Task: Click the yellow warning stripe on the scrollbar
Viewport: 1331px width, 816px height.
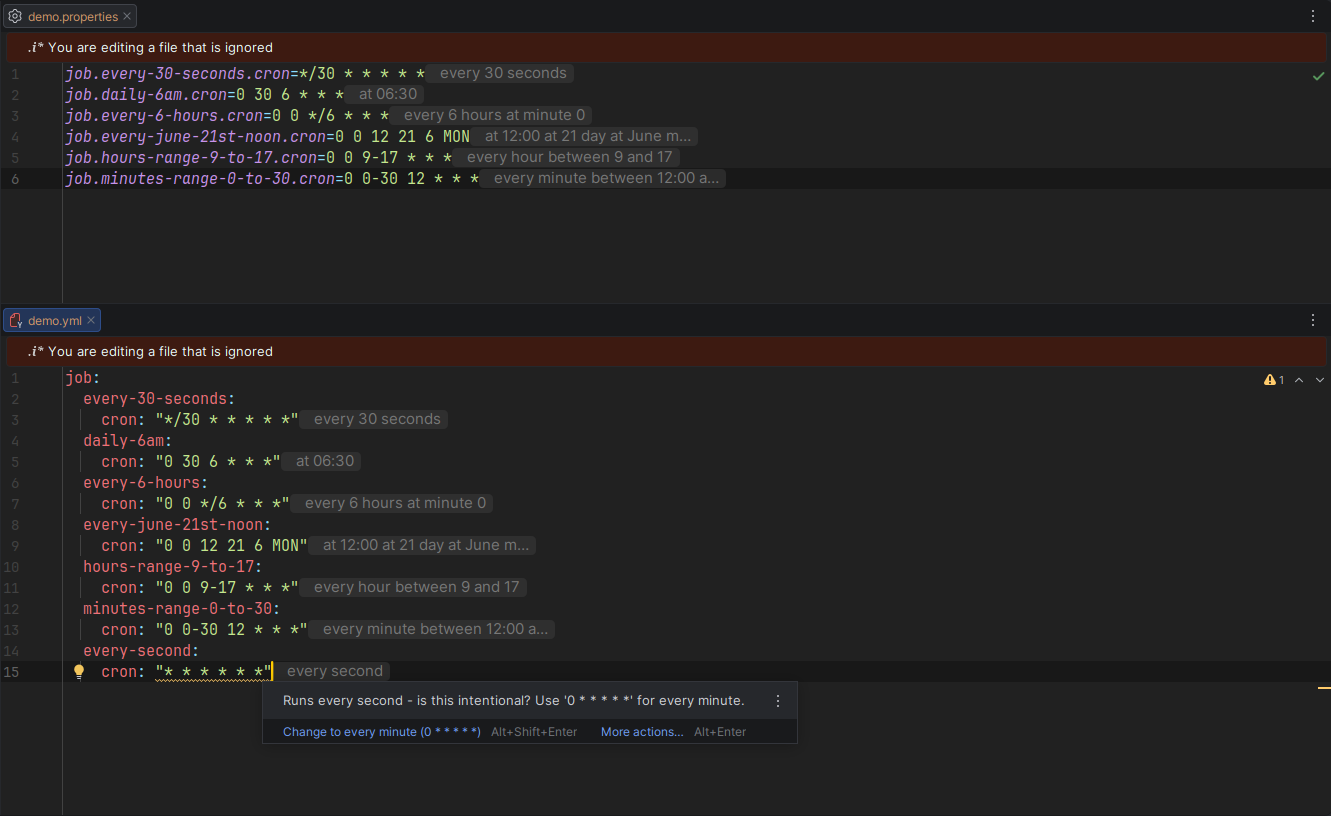Action: (x=1324, y=688)
